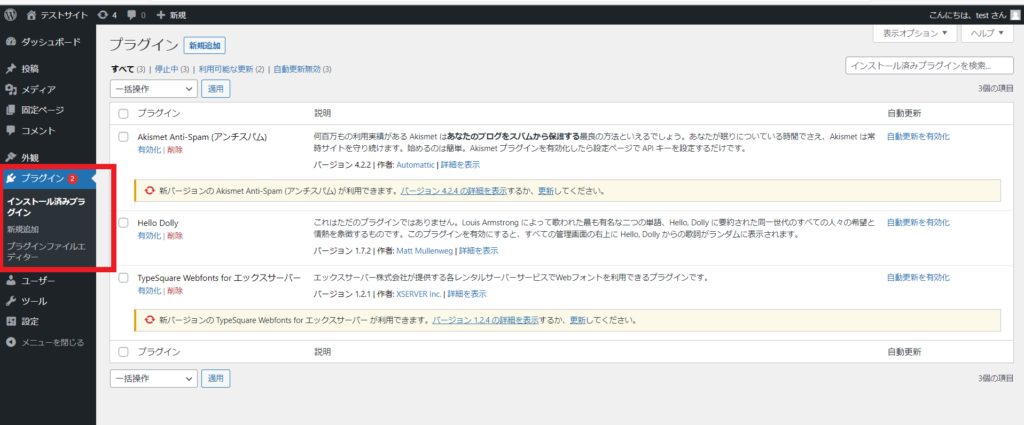The image size is (1024, 425).
Task: Focus the インストール済みプラグインを検索 search field
Action: click(929, 65)
